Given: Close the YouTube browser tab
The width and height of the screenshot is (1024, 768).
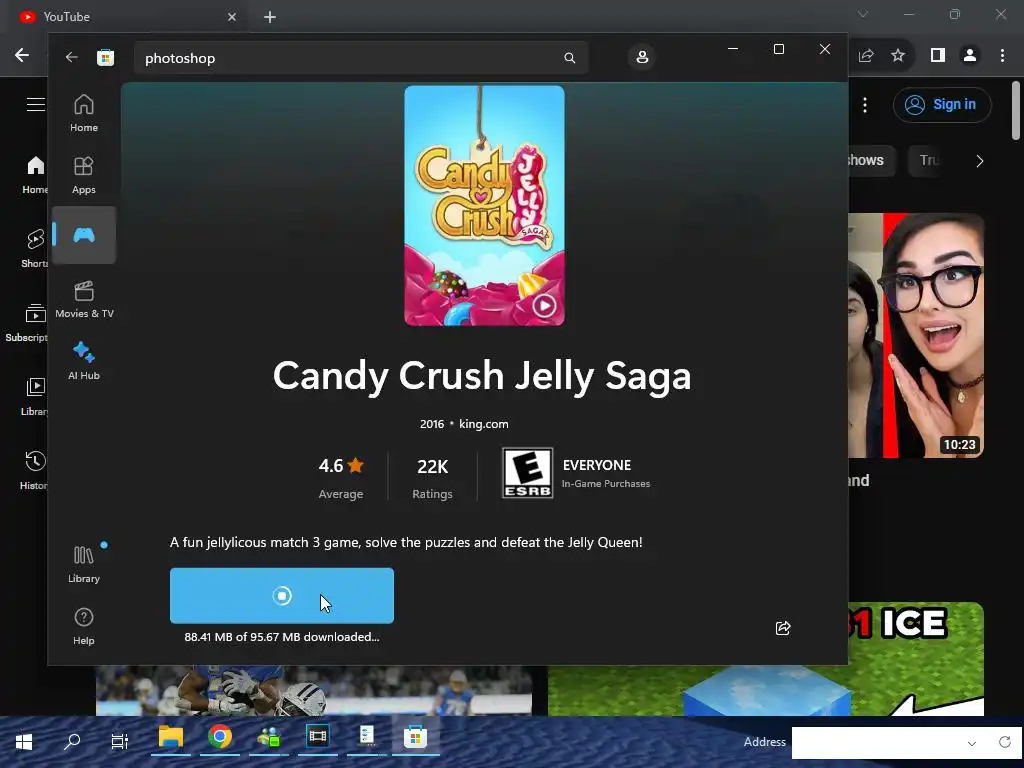Looking at the screenshot, I should click(232, 17).
